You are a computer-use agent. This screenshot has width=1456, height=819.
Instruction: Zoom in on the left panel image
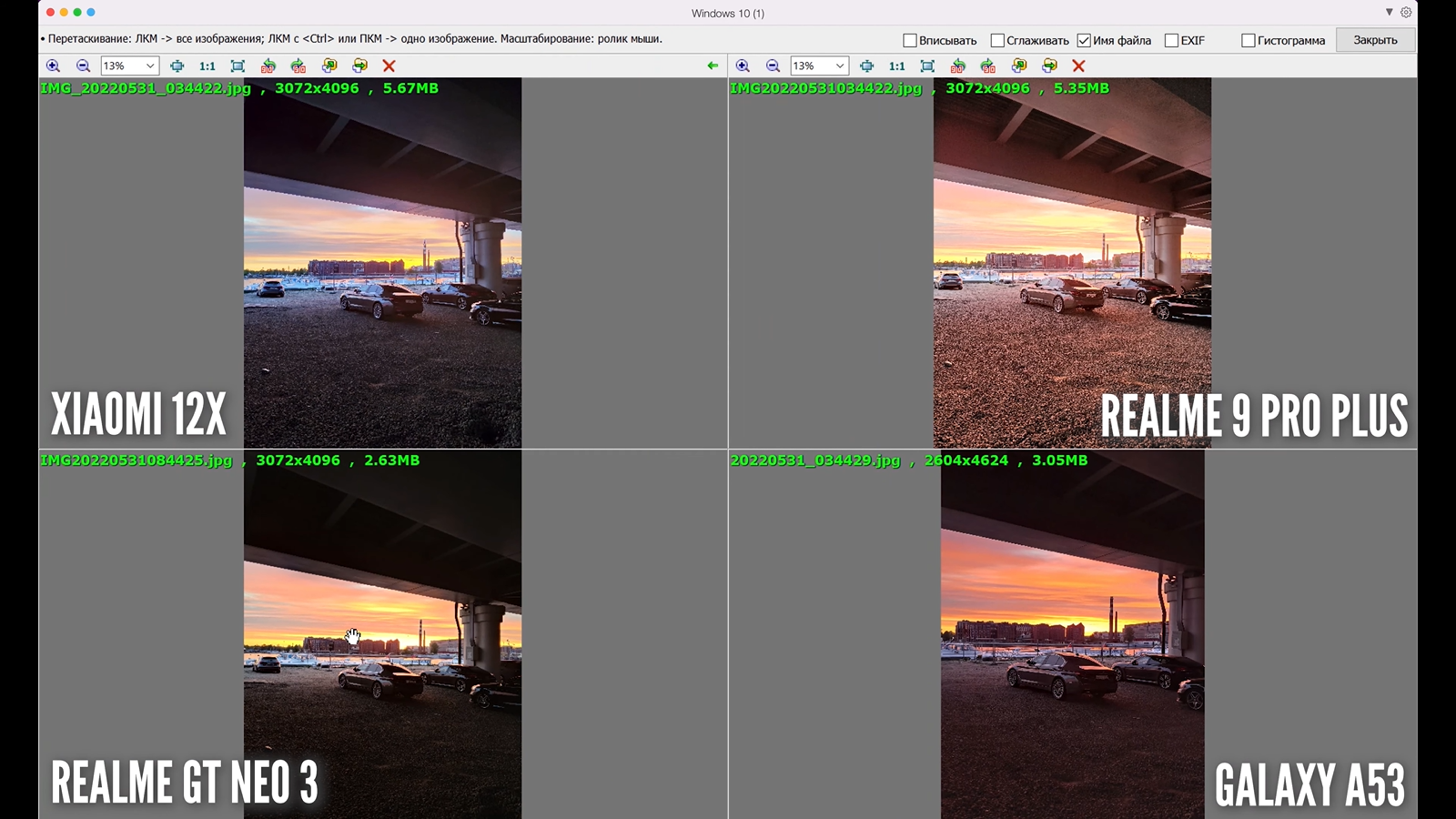pos(53,66)
